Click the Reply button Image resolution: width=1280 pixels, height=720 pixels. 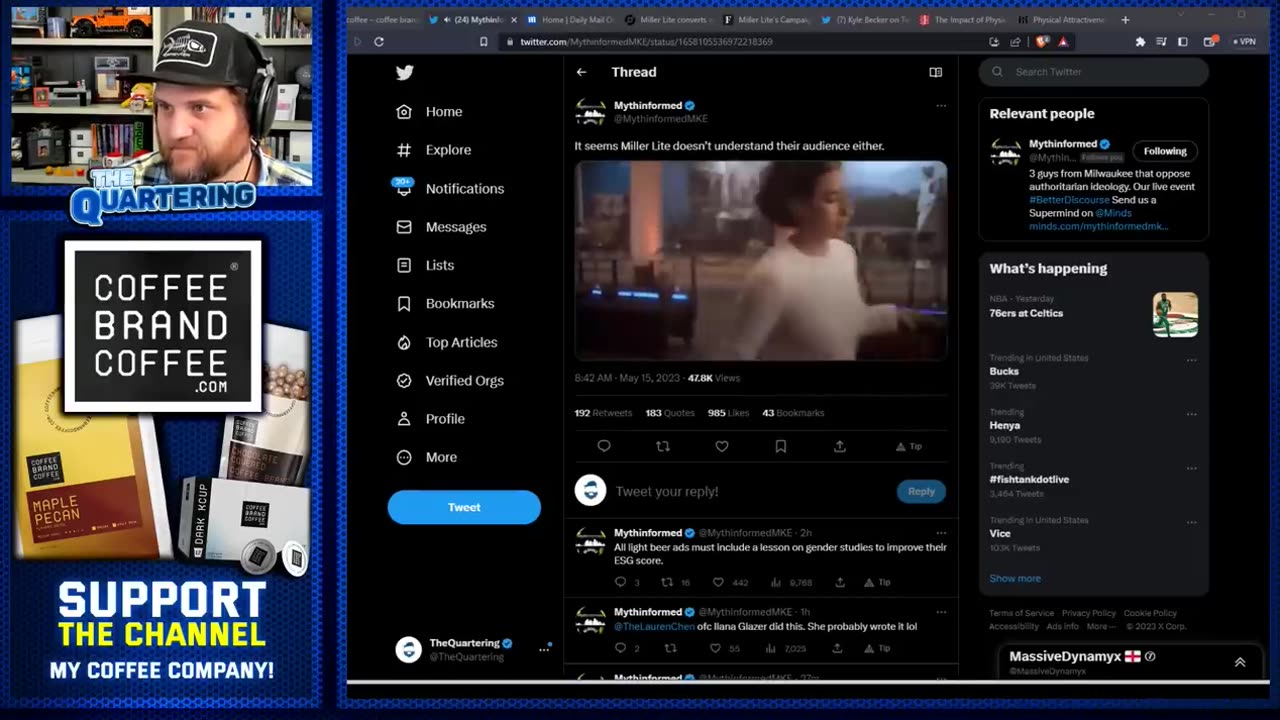pos(921,491)
